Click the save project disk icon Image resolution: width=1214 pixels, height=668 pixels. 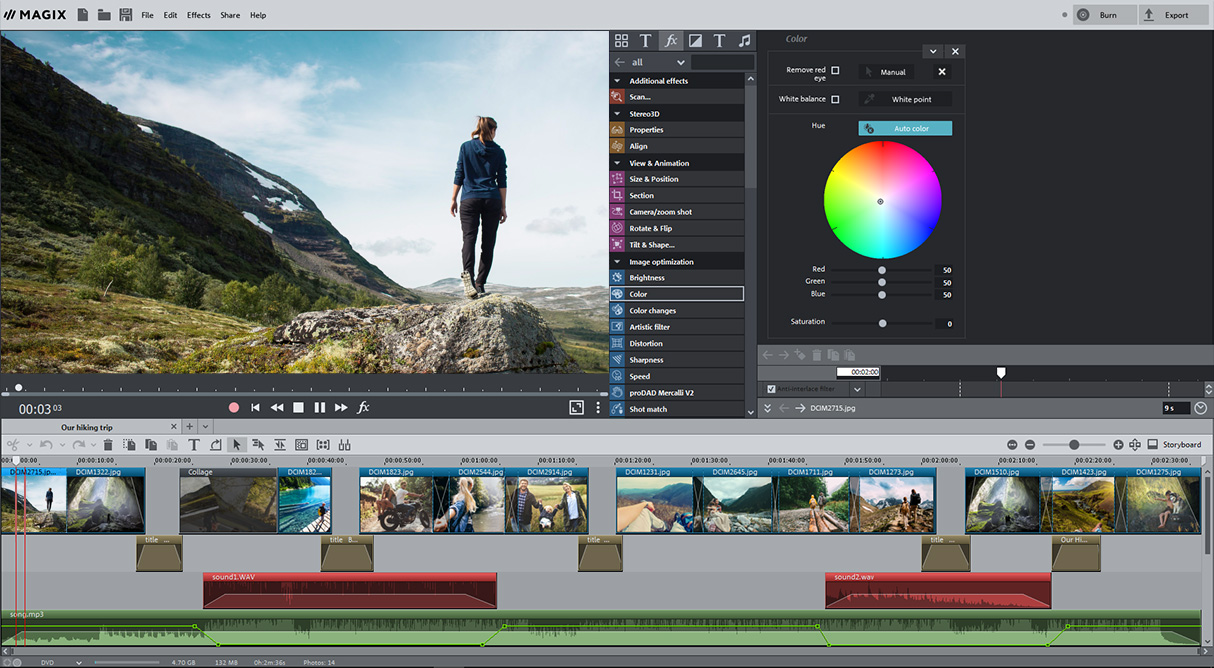(125, 15)
